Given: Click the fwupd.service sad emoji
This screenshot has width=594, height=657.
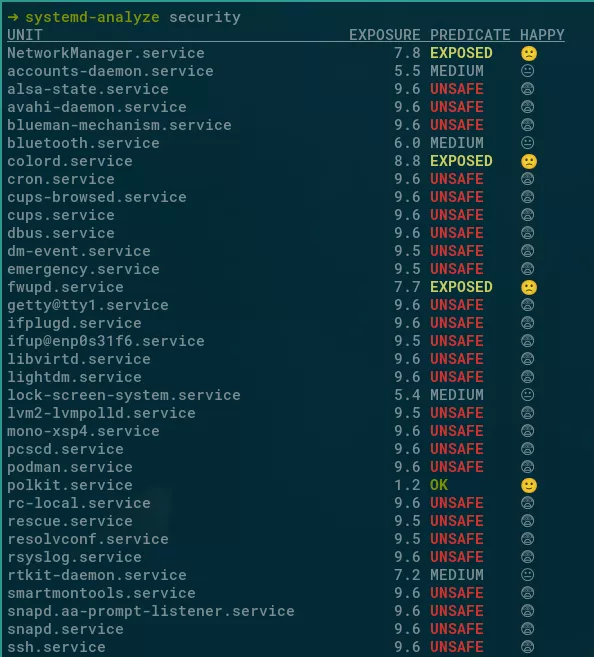Looking at the screenshot, I should coord(529,287).
